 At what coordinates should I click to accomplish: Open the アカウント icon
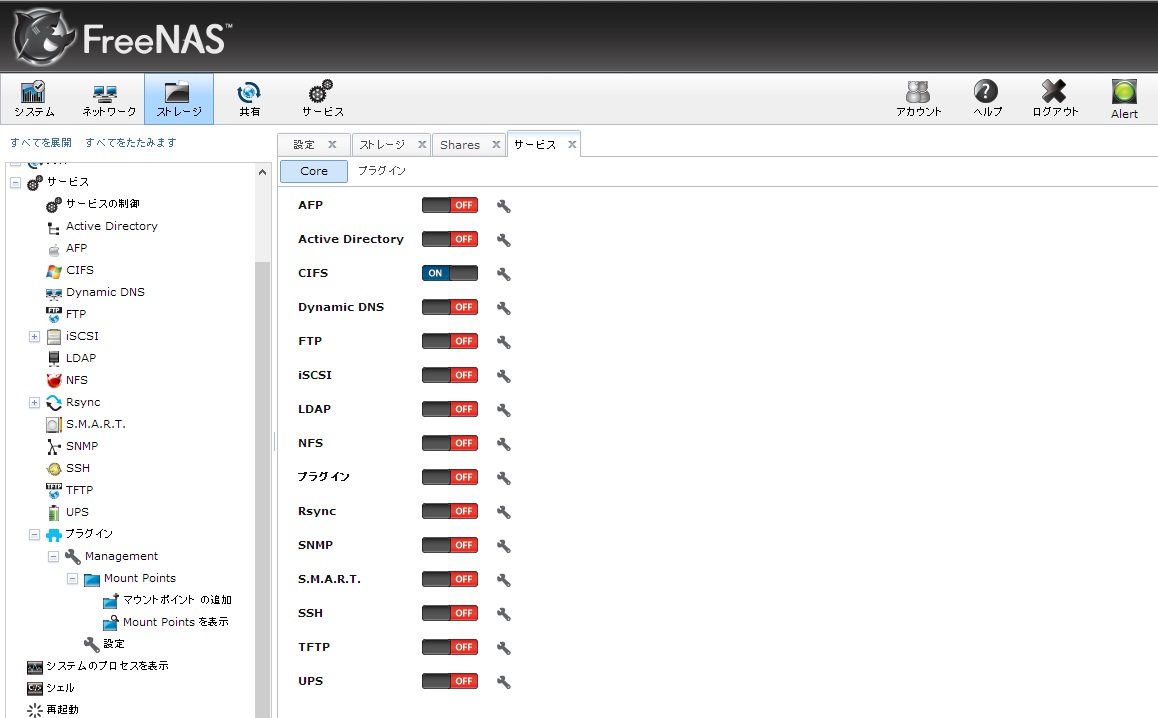[918, 98]
